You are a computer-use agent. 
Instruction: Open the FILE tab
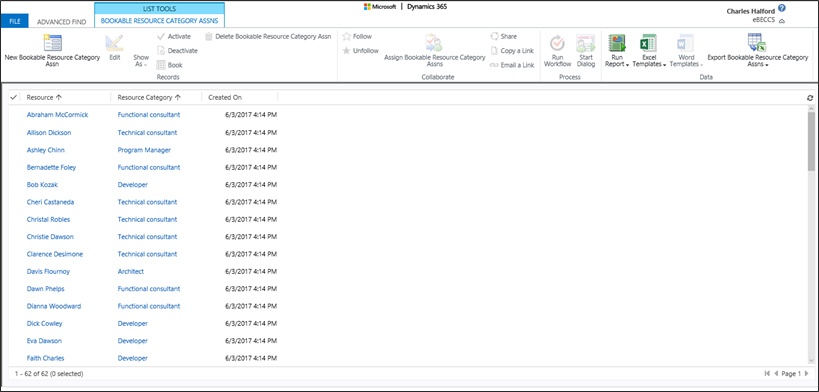(15, 22)
